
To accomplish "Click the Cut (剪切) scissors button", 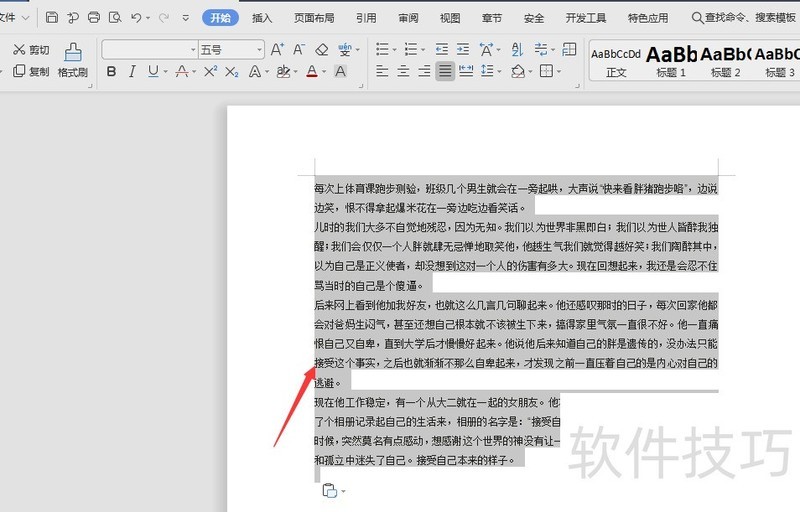I will [x=31, y=49].
